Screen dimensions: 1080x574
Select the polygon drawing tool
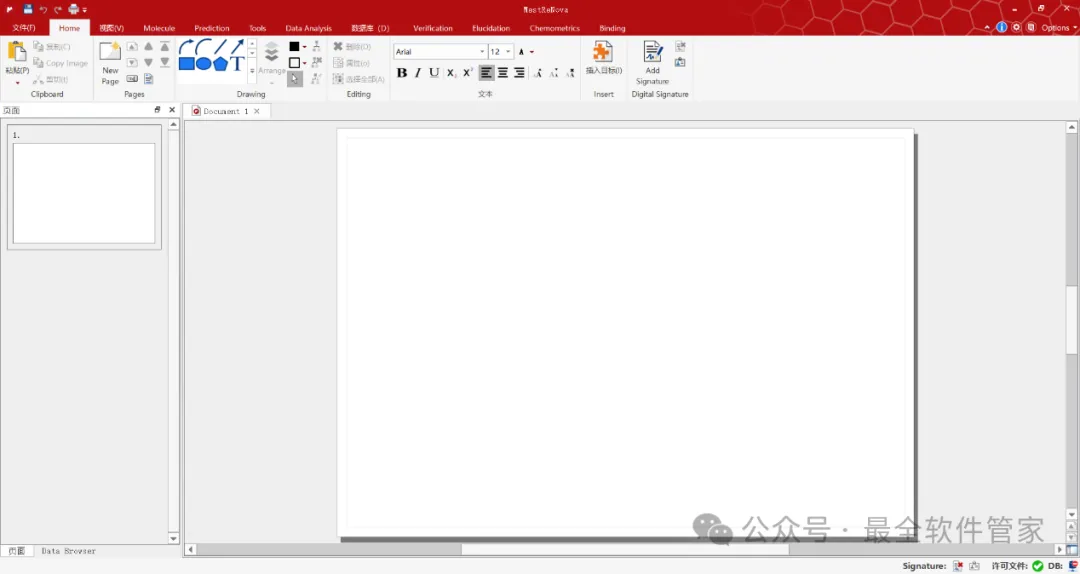(220, 64)
